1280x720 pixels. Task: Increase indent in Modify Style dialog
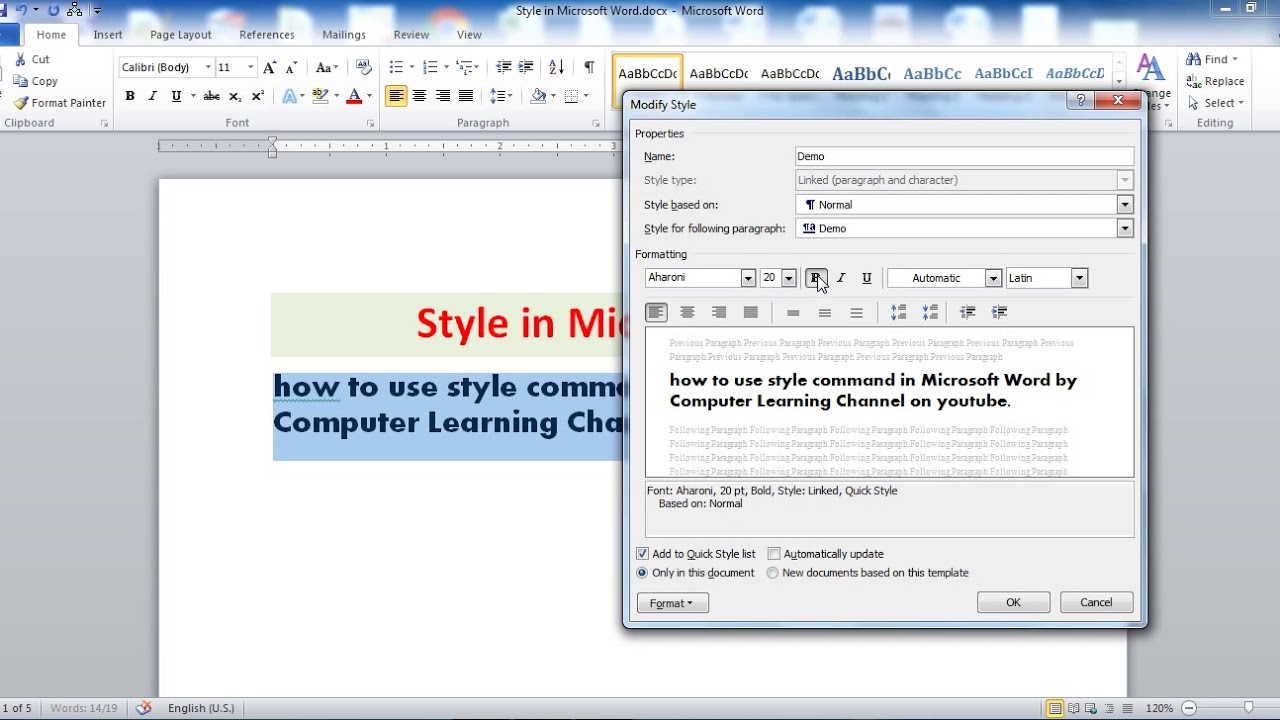click(x=1000, y=313)
